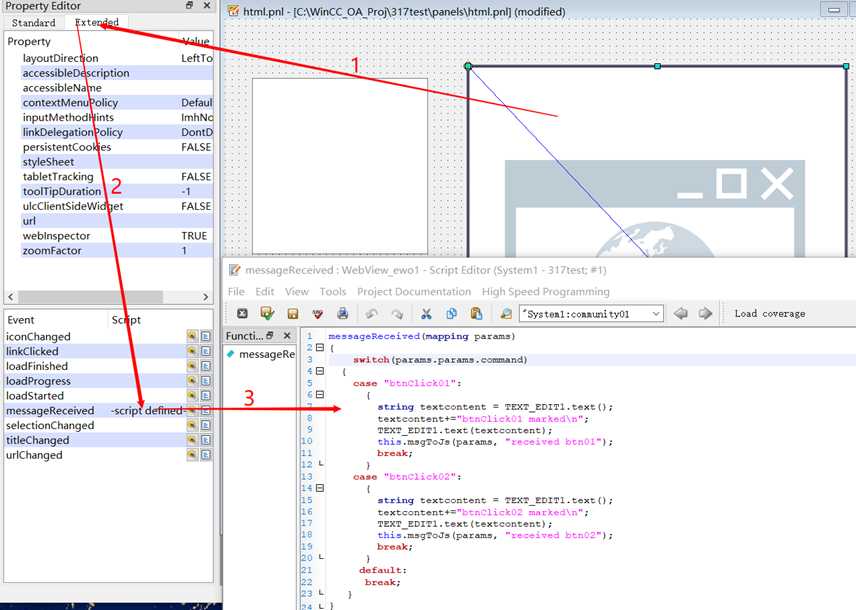This screenshot has height=610, width=856.
Task: Open the Edit menu in Script Editor
Action: tap(265, 292)
